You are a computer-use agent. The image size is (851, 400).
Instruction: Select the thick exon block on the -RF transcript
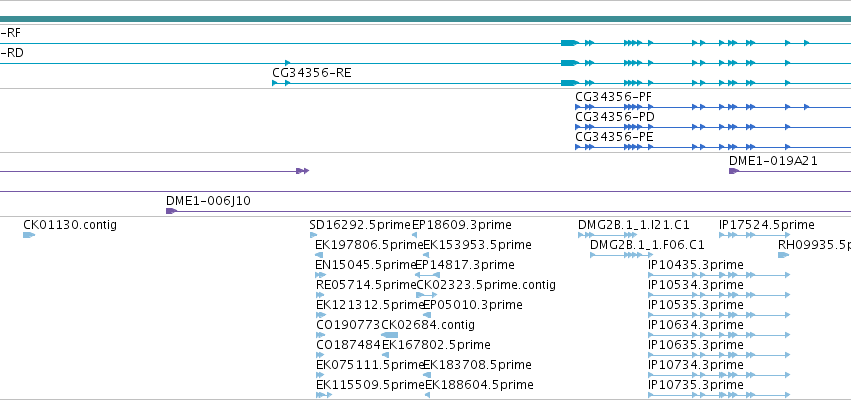(x=569, y=43)
